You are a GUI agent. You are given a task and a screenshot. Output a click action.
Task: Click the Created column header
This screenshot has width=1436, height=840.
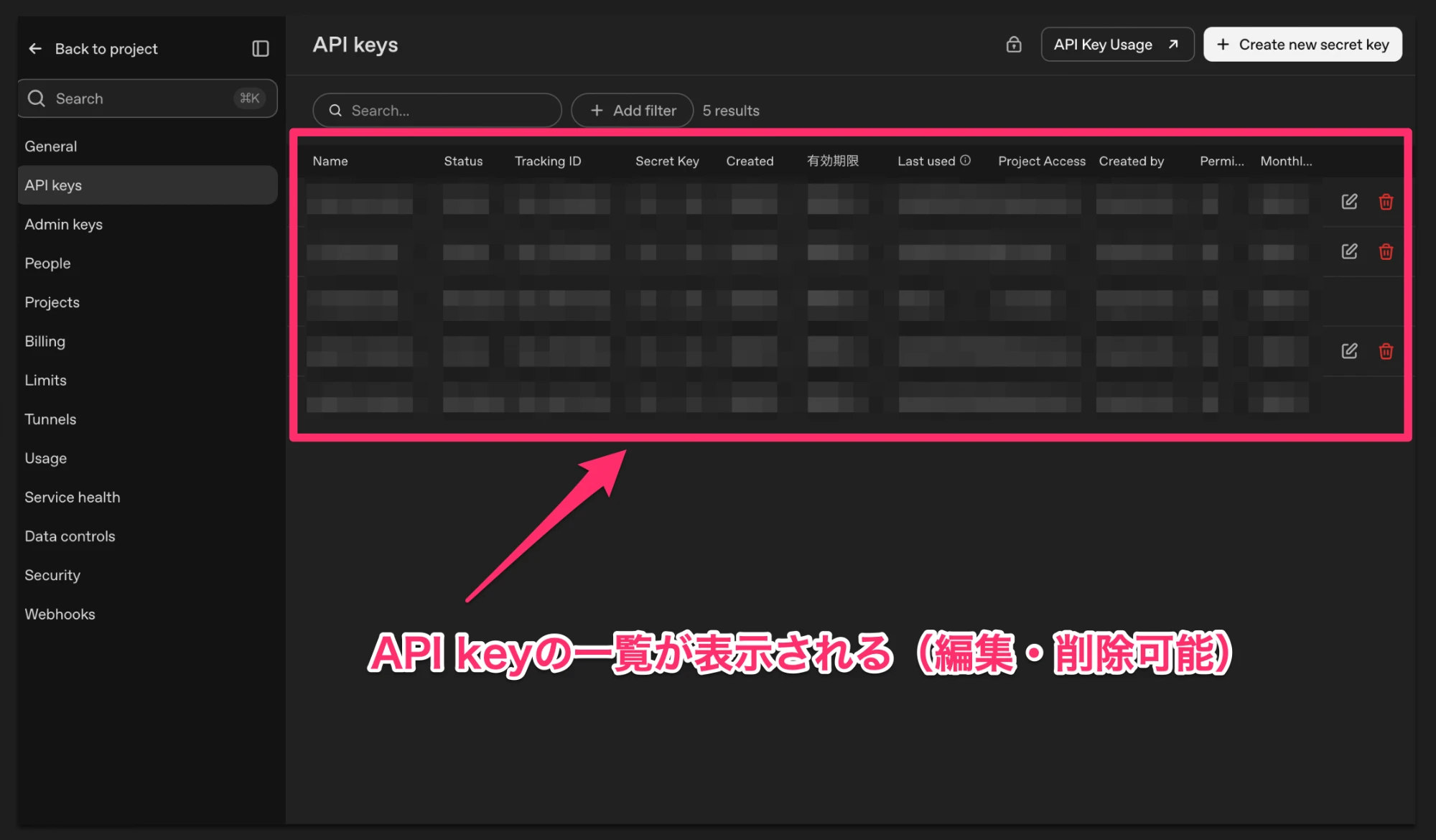tap(750, 161)
